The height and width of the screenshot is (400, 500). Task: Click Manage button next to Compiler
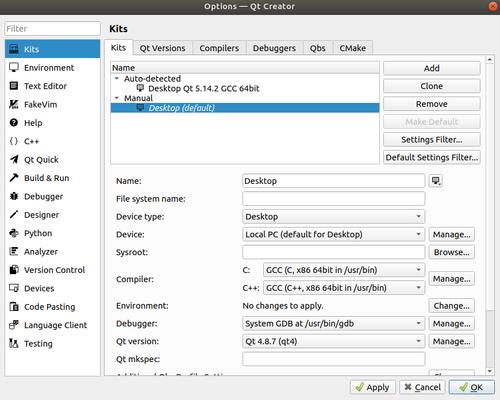(452, 279)
